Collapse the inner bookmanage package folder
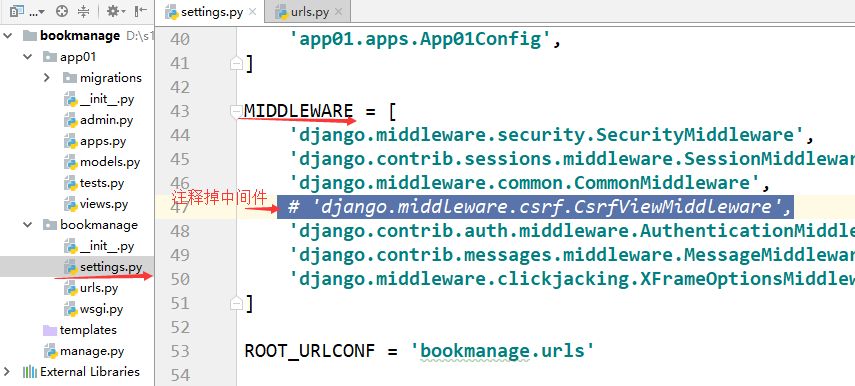855x386 pixels. pyautogui.click(x=28, y=225)
